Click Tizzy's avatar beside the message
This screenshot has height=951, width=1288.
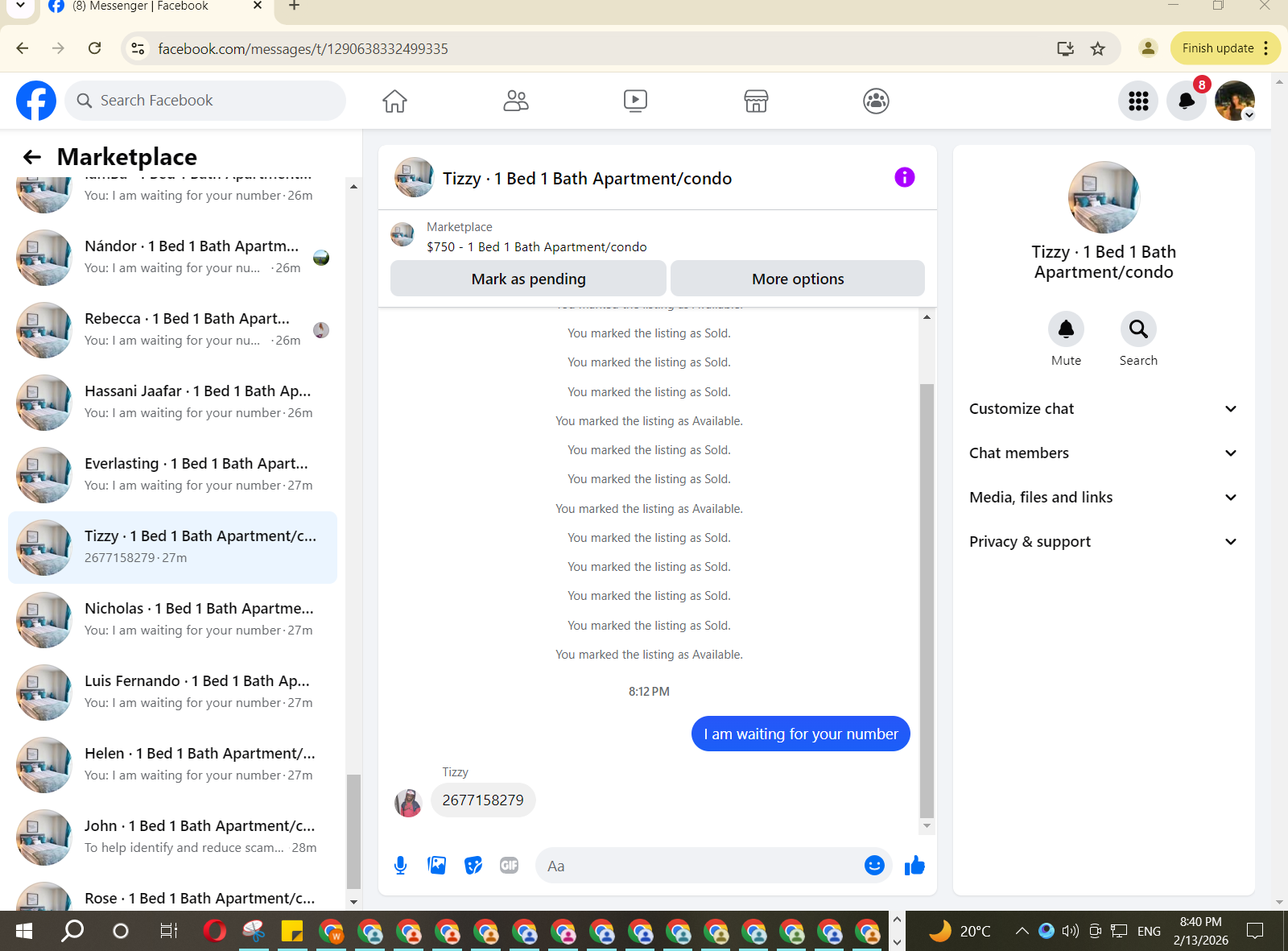pos(408,803)
